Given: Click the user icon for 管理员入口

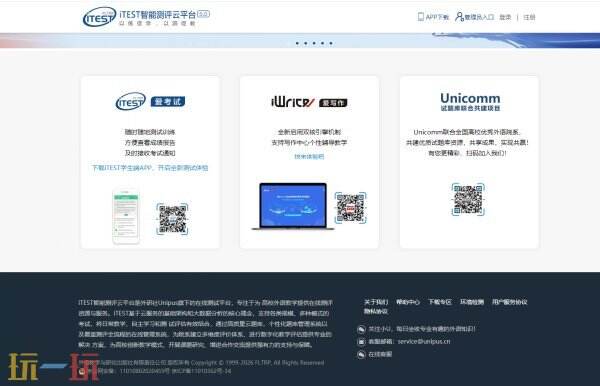Looking at the screenshot, I should coord(459,17).
